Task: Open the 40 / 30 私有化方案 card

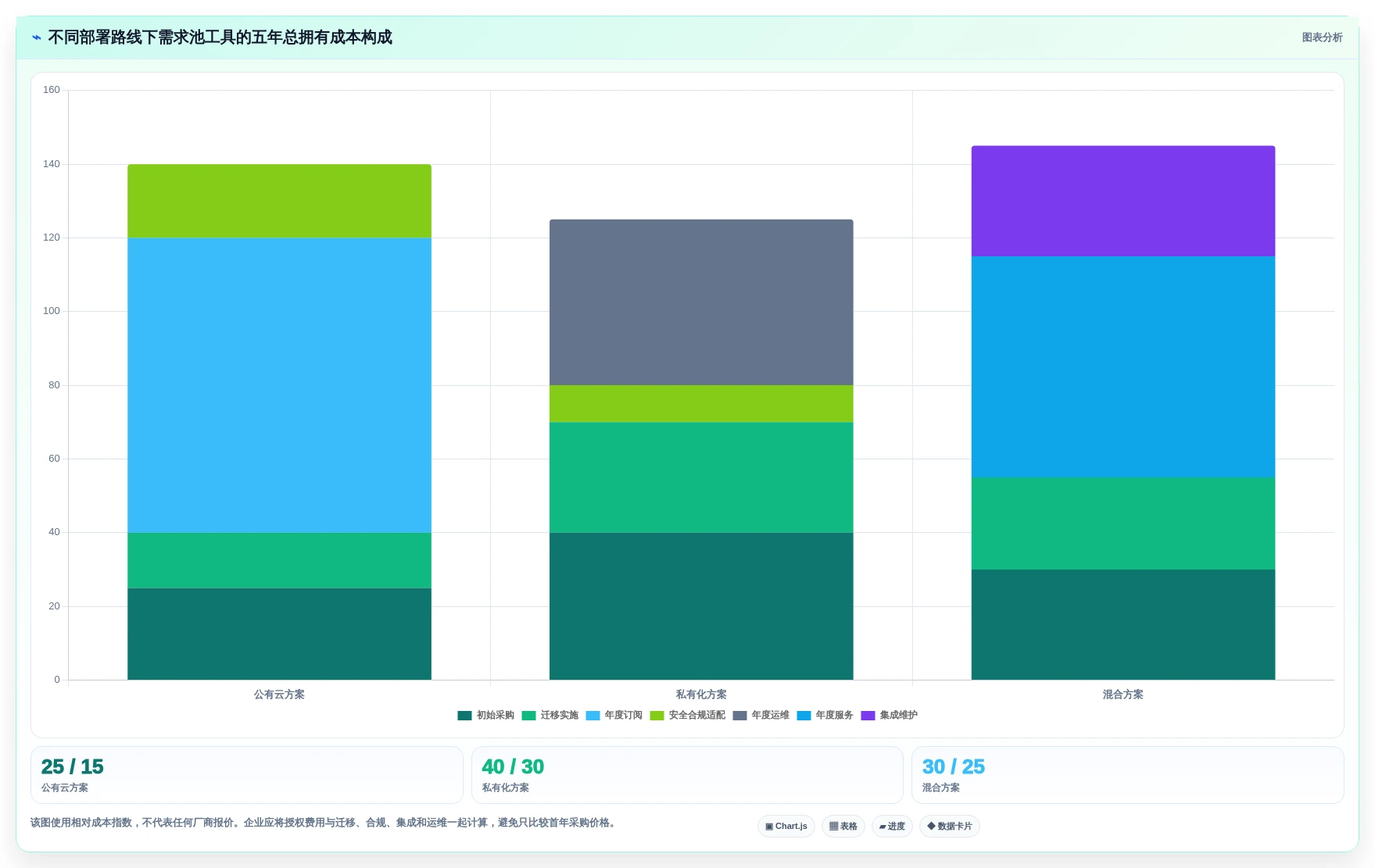Action: [x=687, y=775]
